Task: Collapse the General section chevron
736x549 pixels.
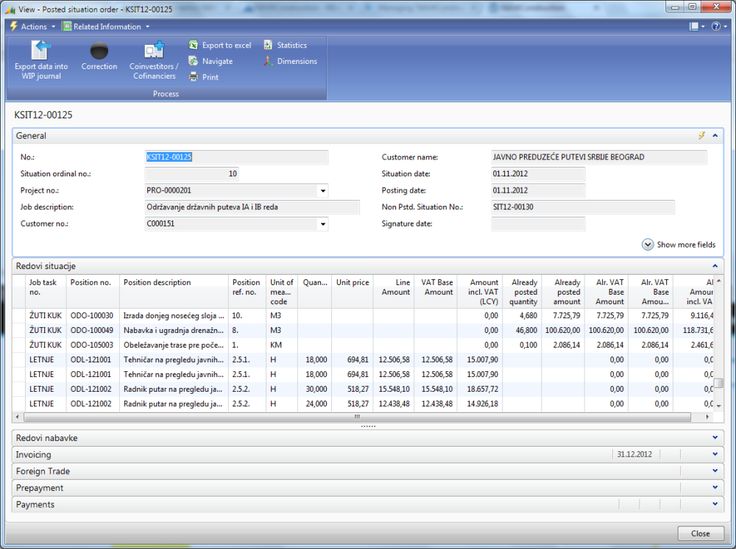Action: tap(715, 136)
